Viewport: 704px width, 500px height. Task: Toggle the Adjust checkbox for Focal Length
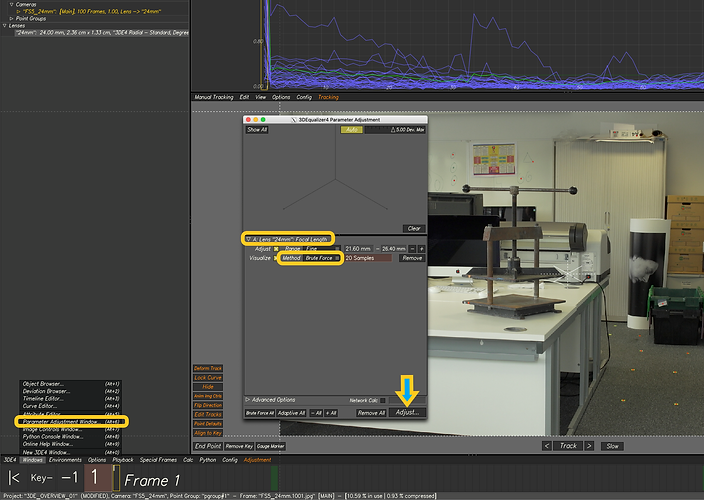click(276, 249)
